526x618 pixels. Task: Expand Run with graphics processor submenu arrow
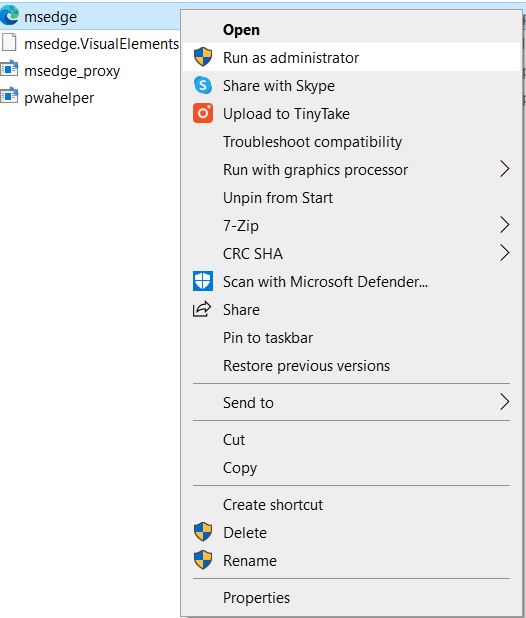[x=505, y=169]
